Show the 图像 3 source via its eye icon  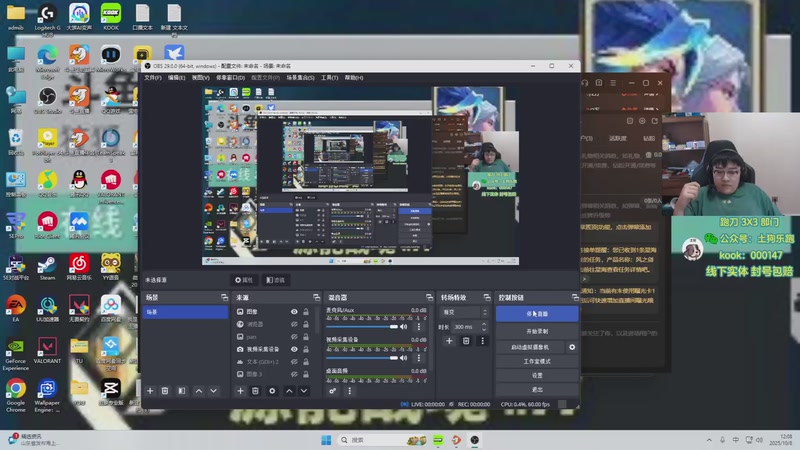click(294, 374)
